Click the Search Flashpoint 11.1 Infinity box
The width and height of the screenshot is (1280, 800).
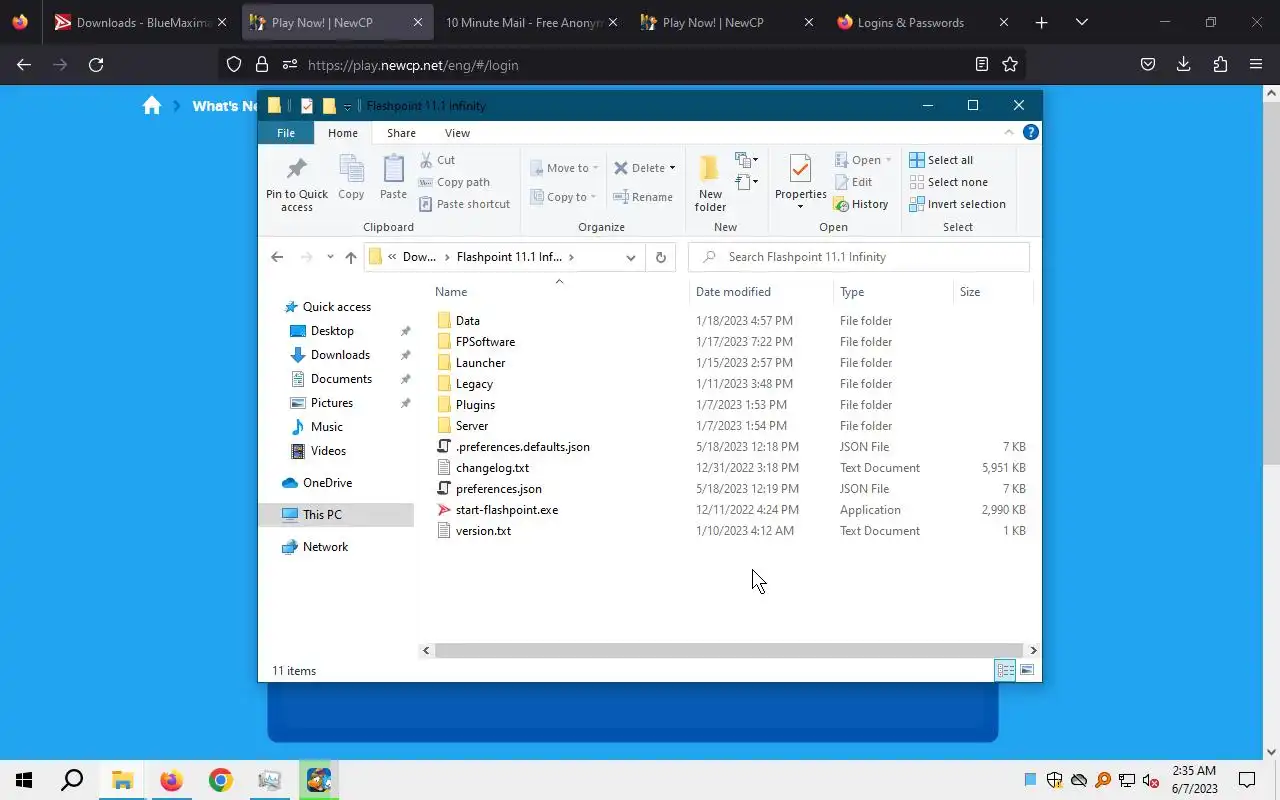click(859, 257)
